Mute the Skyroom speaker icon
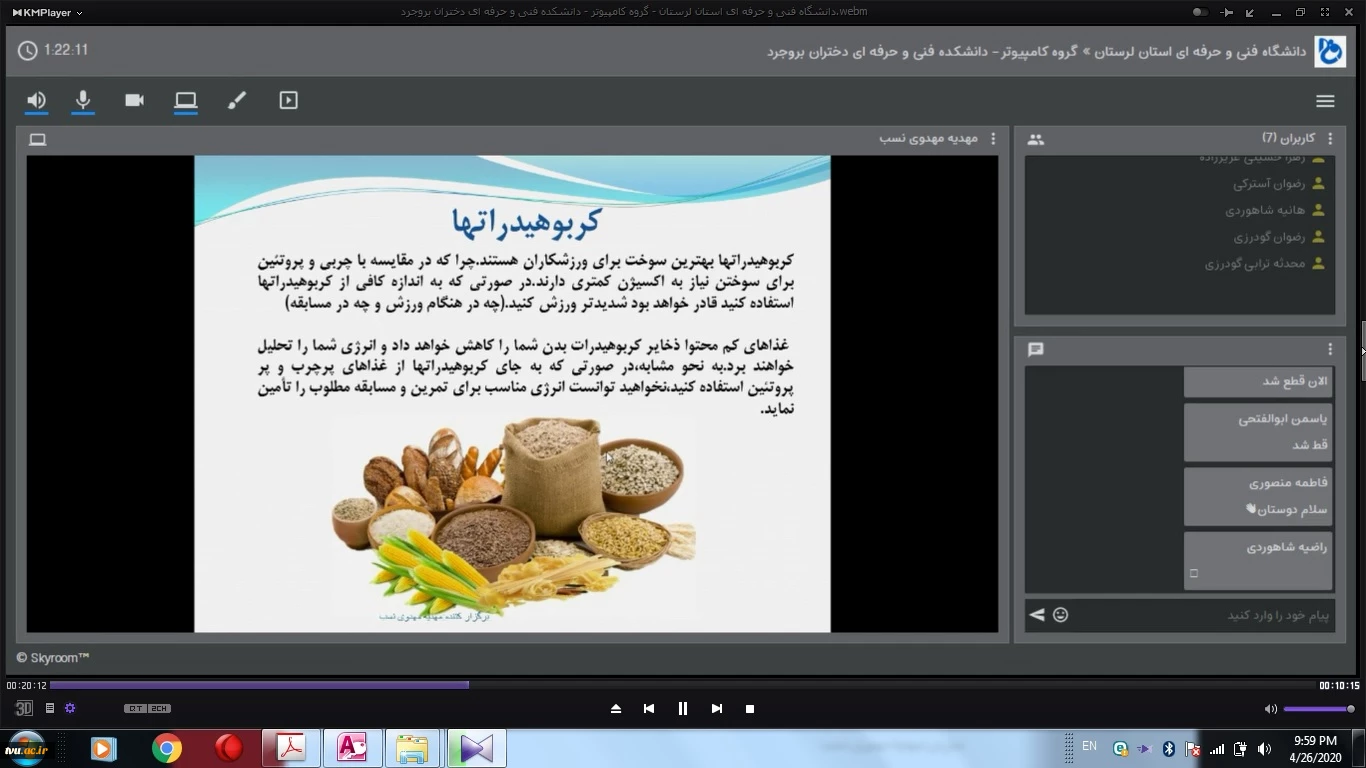 [37, 100]
